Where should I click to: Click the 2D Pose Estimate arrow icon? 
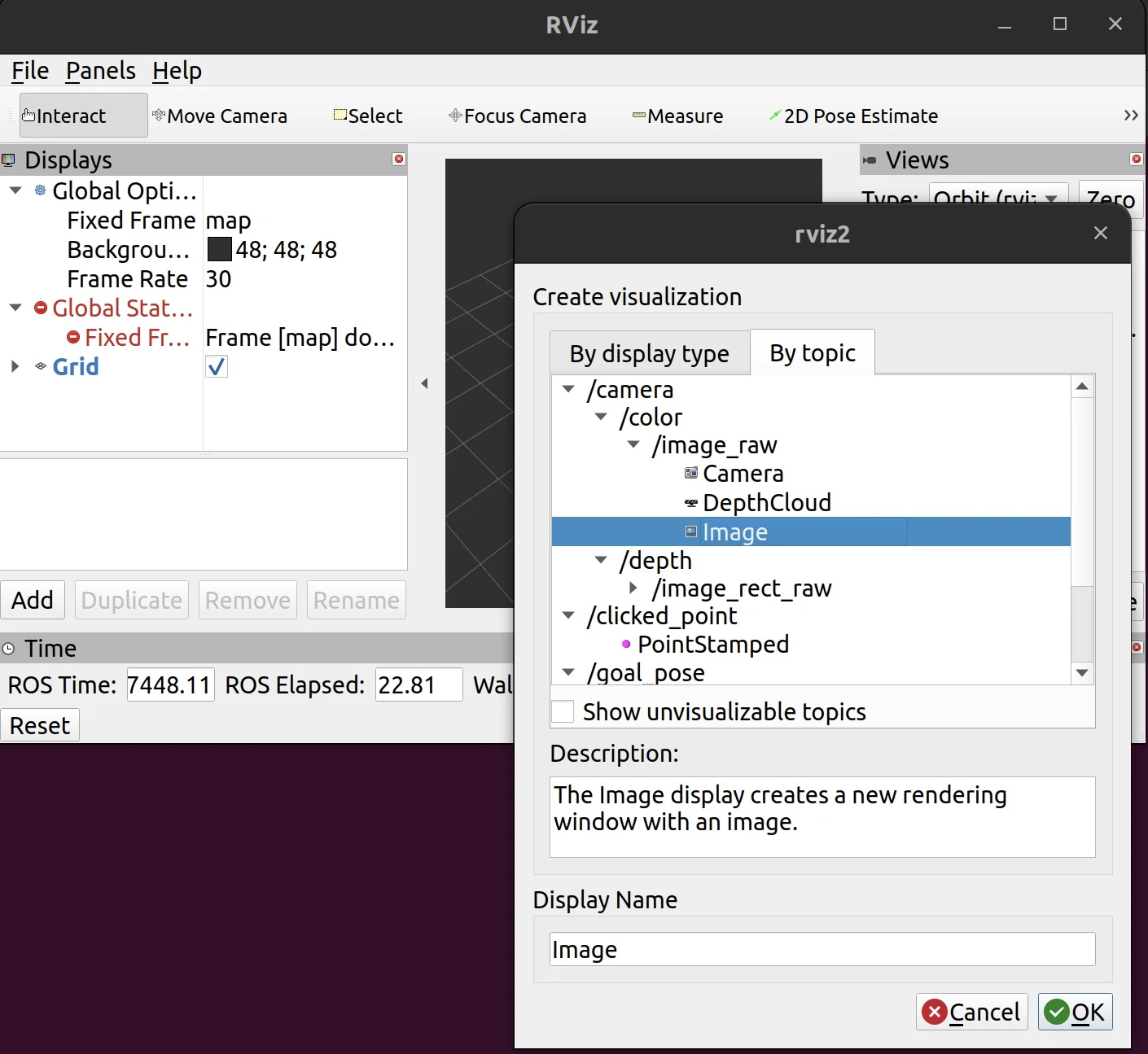(x=775, y=116)
